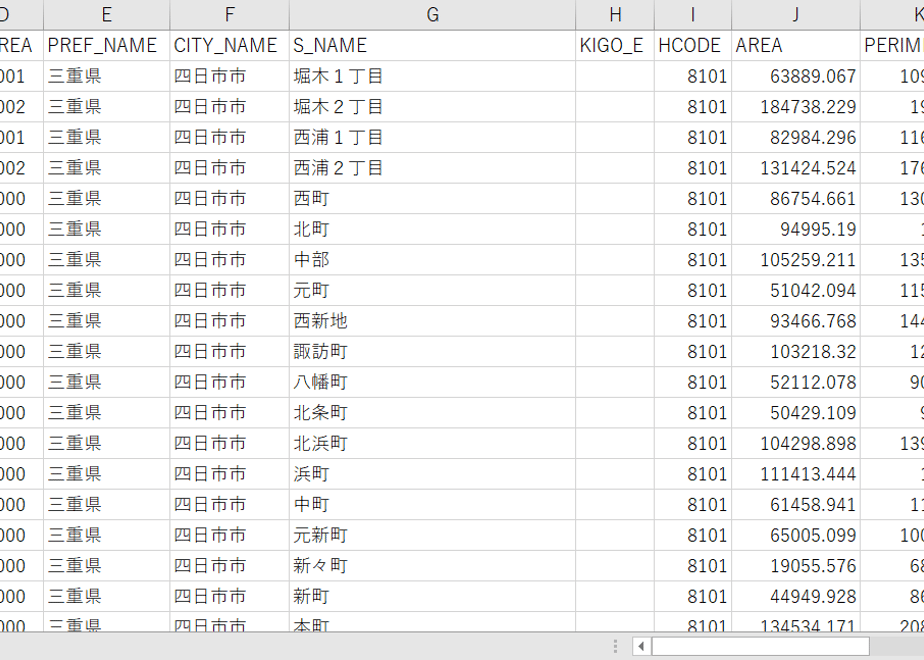
Task: Select area value 111413.444
Action: (796, 474)
